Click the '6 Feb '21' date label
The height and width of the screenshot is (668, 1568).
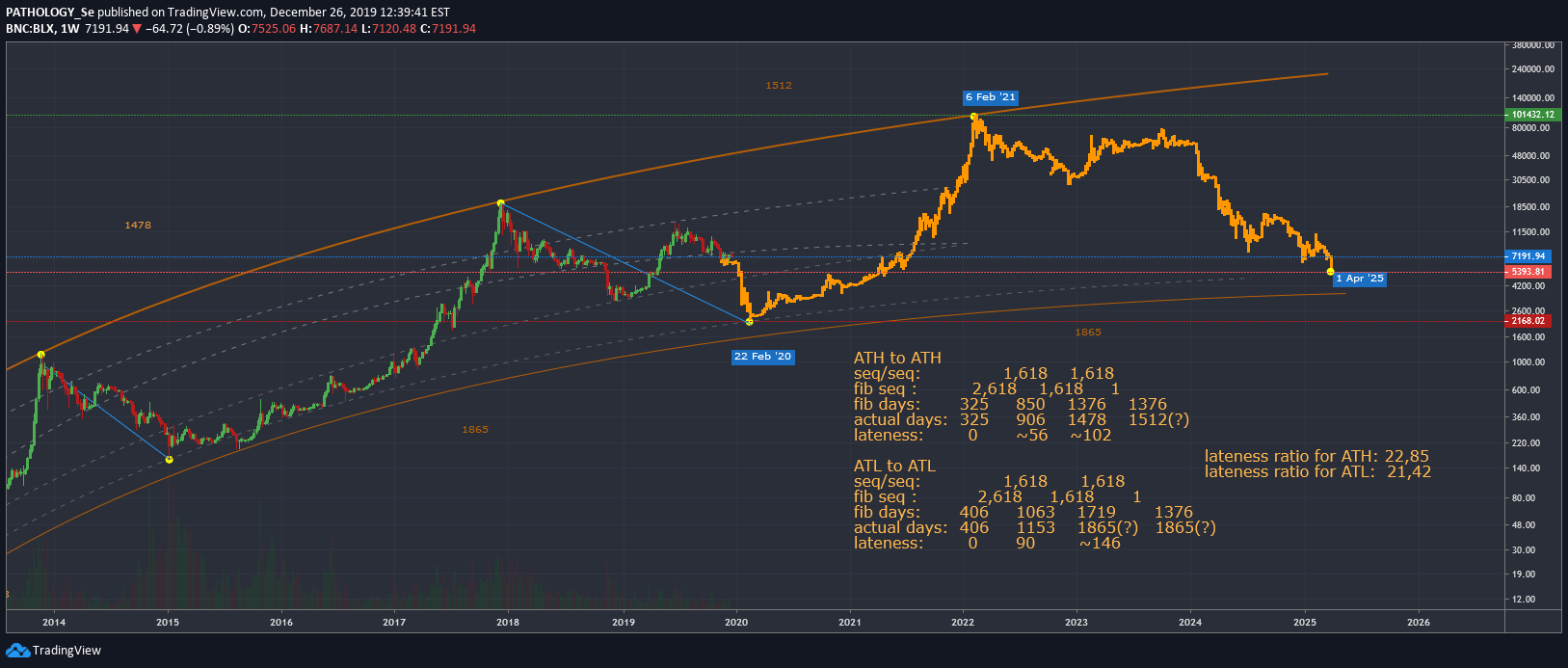pos(991,97)
